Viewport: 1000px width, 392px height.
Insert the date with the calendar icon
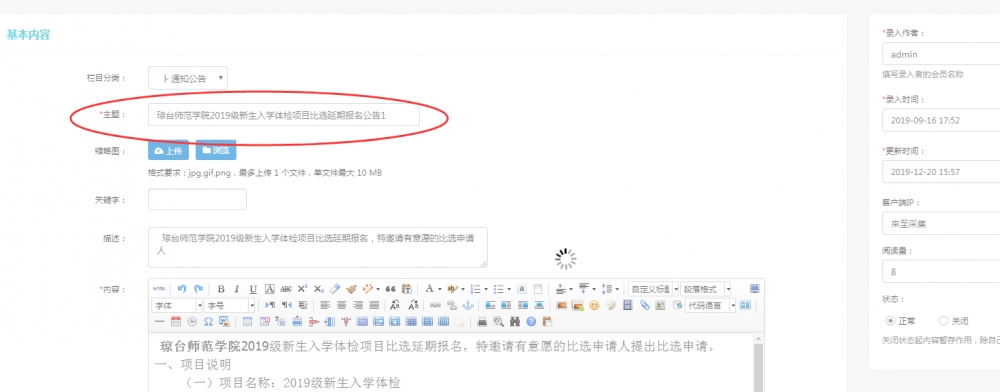click(176, 321)
